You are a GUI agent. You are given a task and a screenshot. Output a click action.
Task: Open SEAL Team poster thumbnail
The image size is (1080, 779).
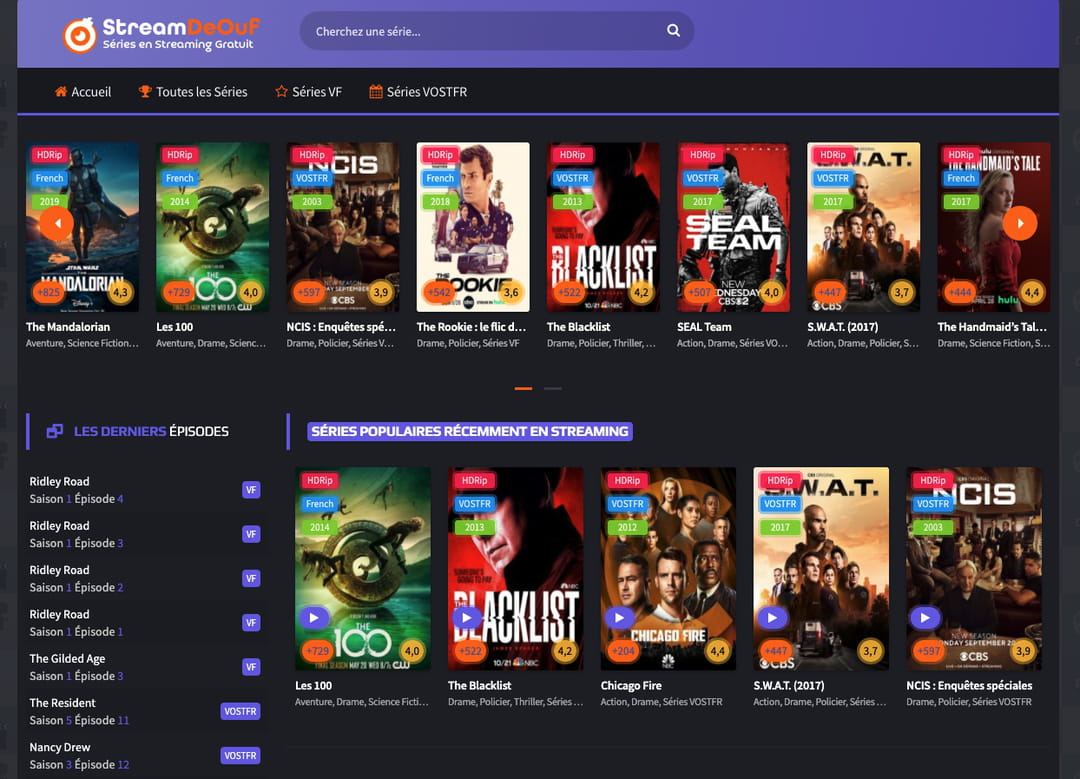(734, 227)
